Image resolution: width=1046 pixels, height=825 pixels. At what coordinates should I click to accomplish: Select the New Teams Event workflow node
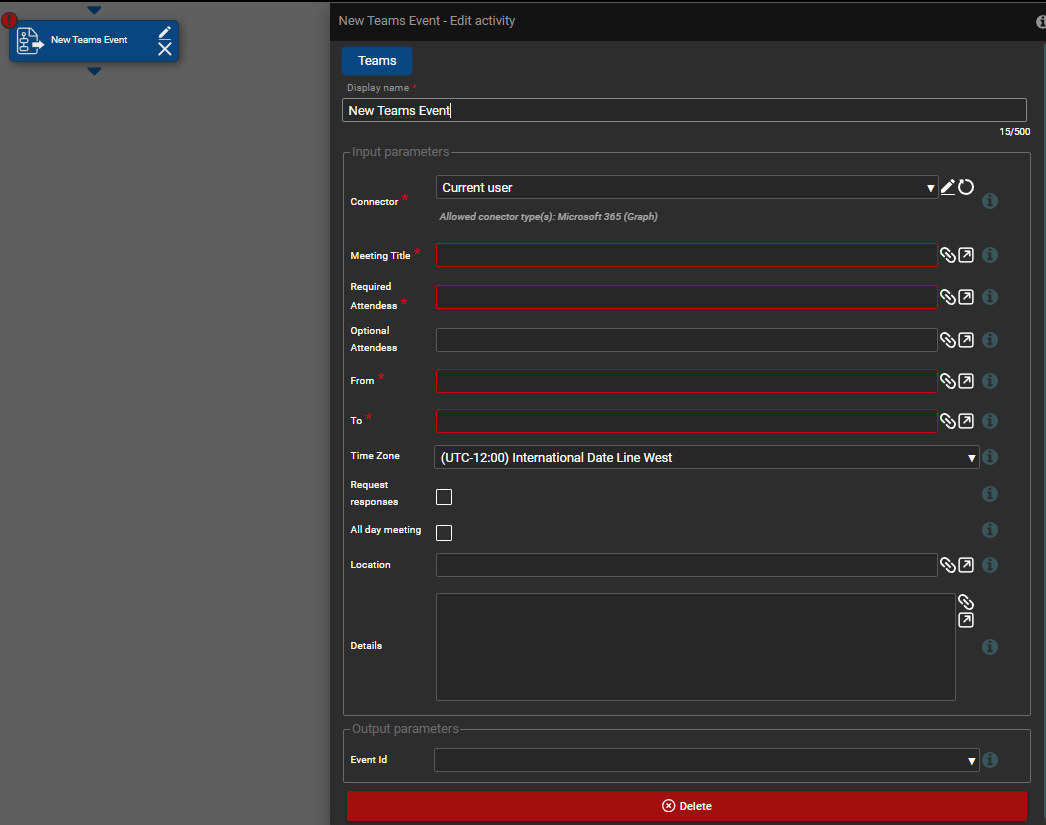pos(89,41)
